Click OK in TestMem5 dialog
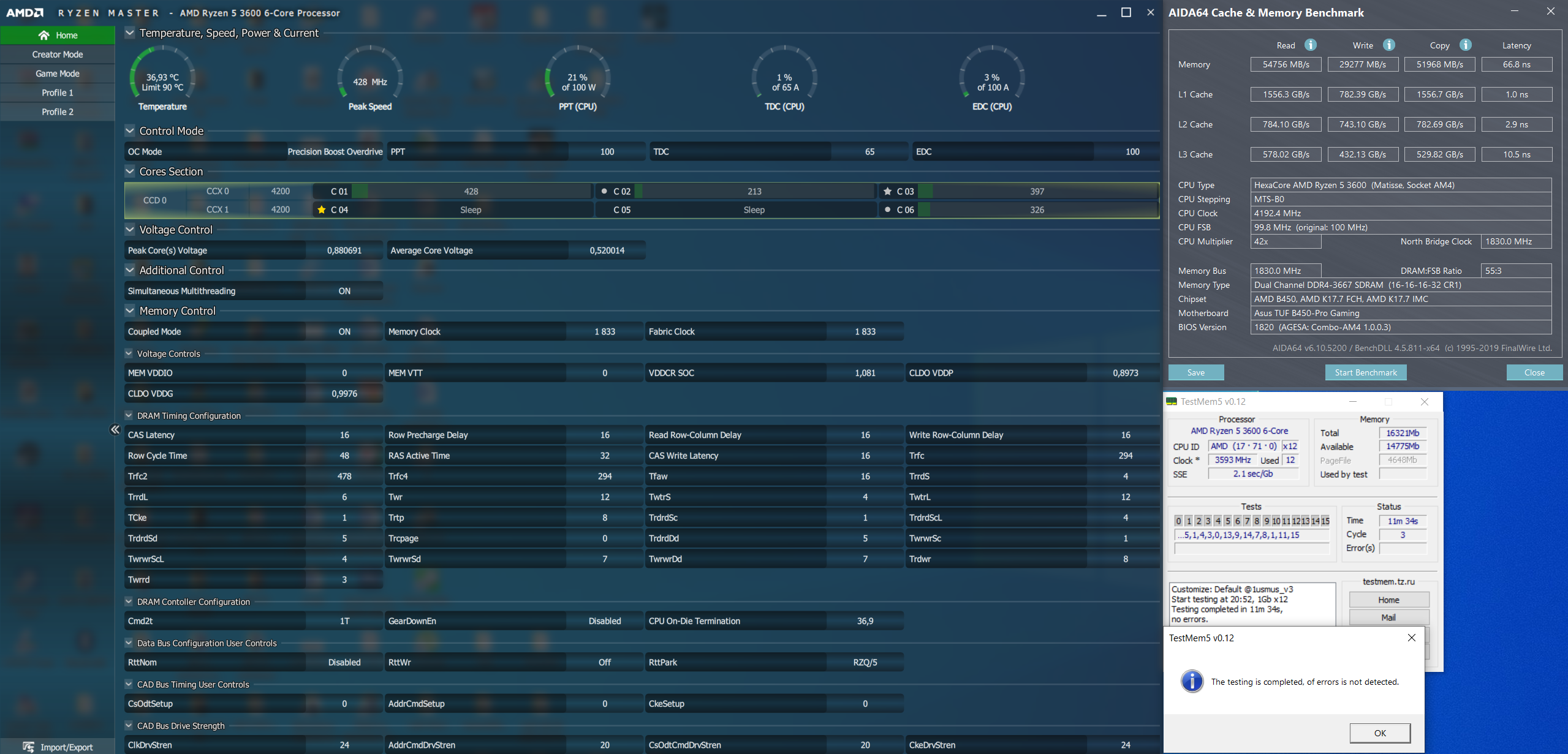 [x=1379, y=733]
